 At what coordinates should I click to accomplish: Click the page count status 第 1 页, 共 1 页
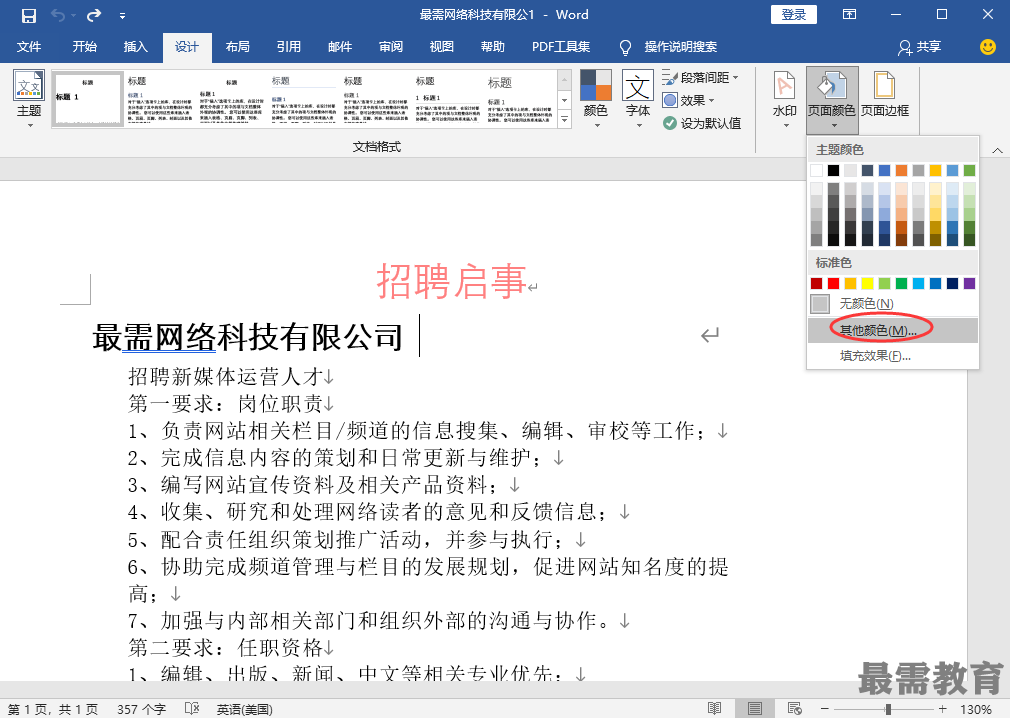pyautogui.click(x=53, y=709)
